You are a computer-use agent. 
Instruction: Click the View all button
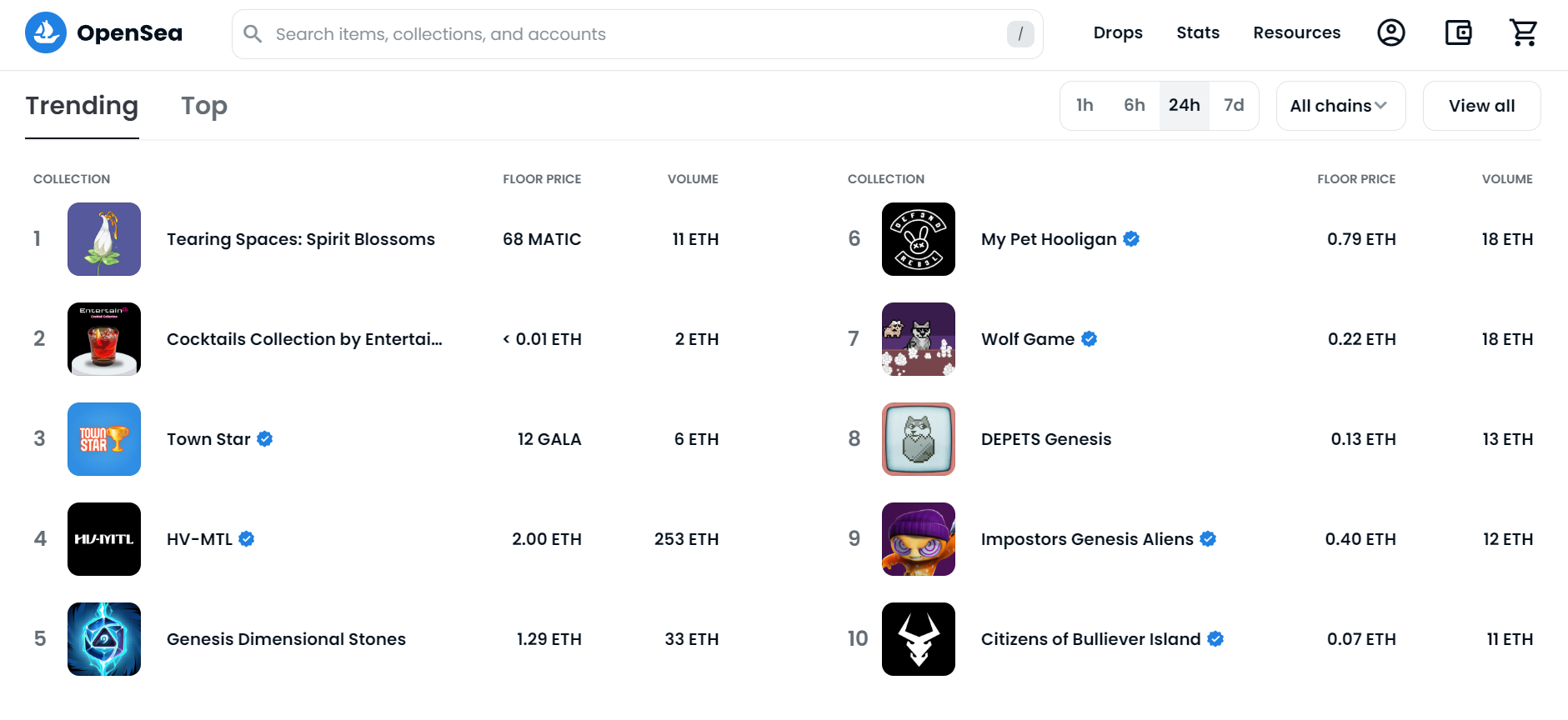point(1481,106)
